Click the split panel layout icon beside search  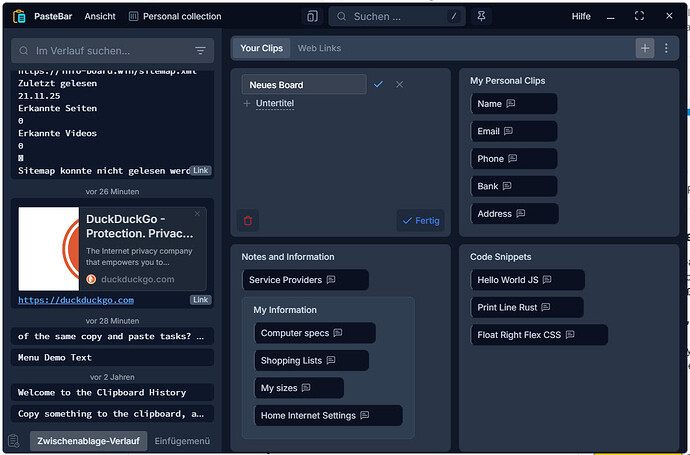click(x=312, y=17)
